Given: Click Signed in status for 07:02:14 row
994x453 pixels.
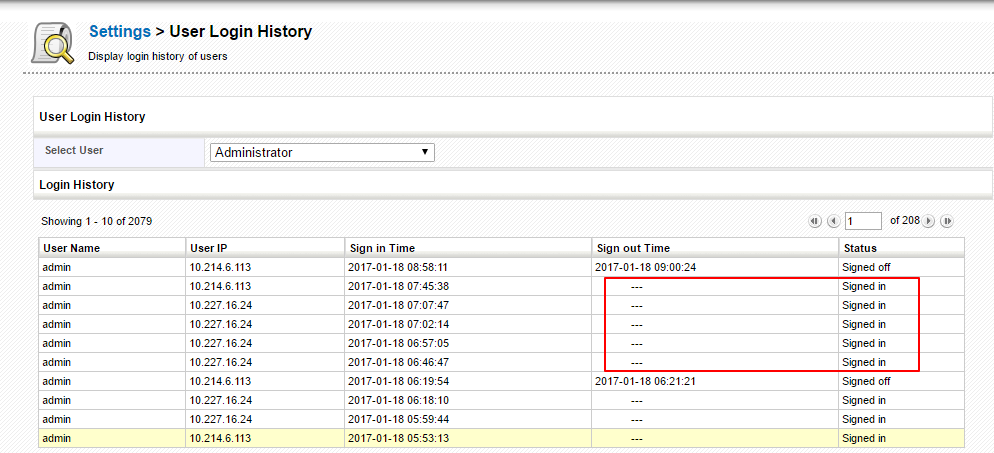Looking at the screenshot, I should point(864,324).
